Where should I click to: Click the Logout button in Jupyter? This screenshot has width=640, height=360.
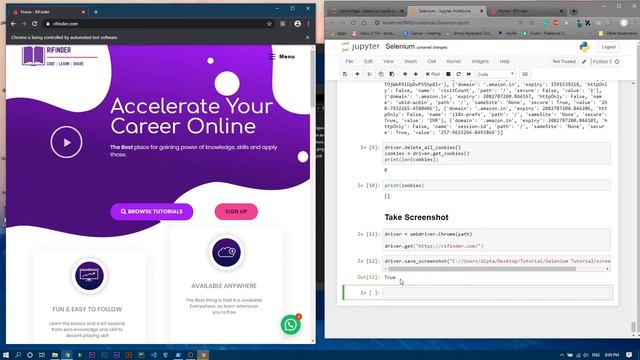(x=608, y=47)
